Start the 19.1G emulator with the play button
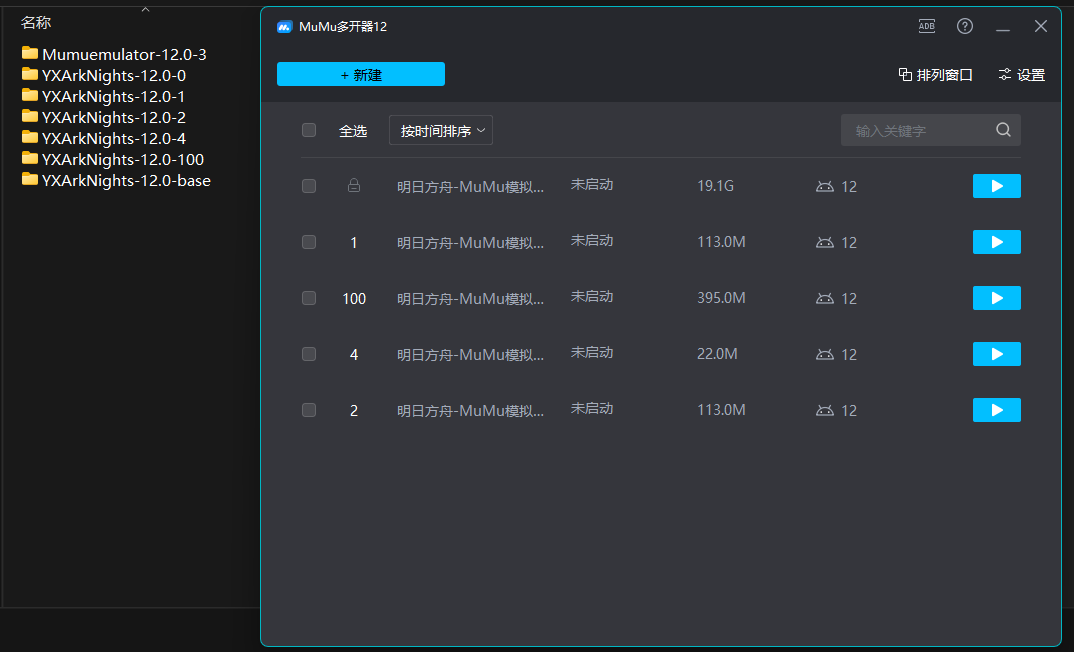This screenshot has width=1074, height=652. 997,186
